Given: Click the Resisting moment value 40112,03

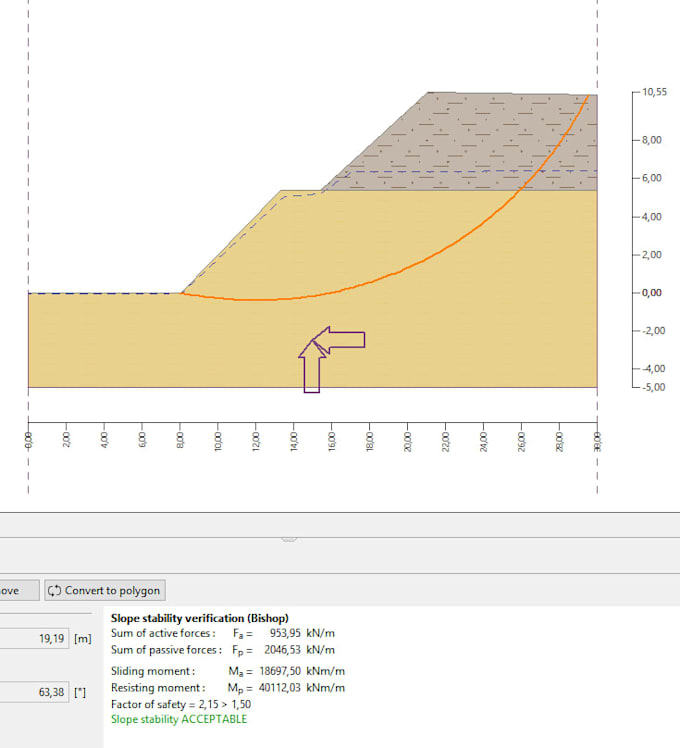Looking at the screenshot, I should (280, 687).
